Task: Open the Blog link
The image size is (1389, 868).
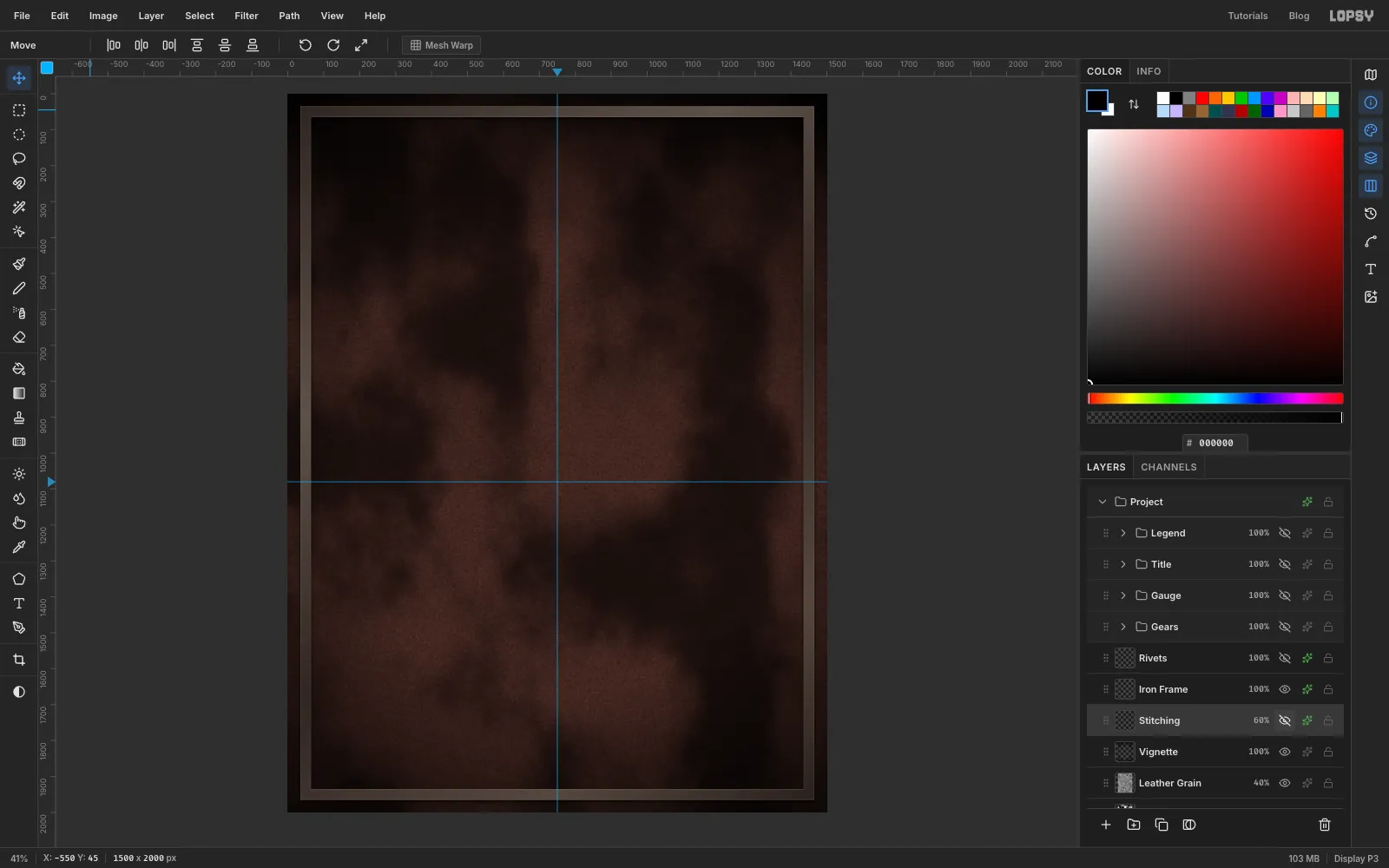Action: pos(1299,16)
